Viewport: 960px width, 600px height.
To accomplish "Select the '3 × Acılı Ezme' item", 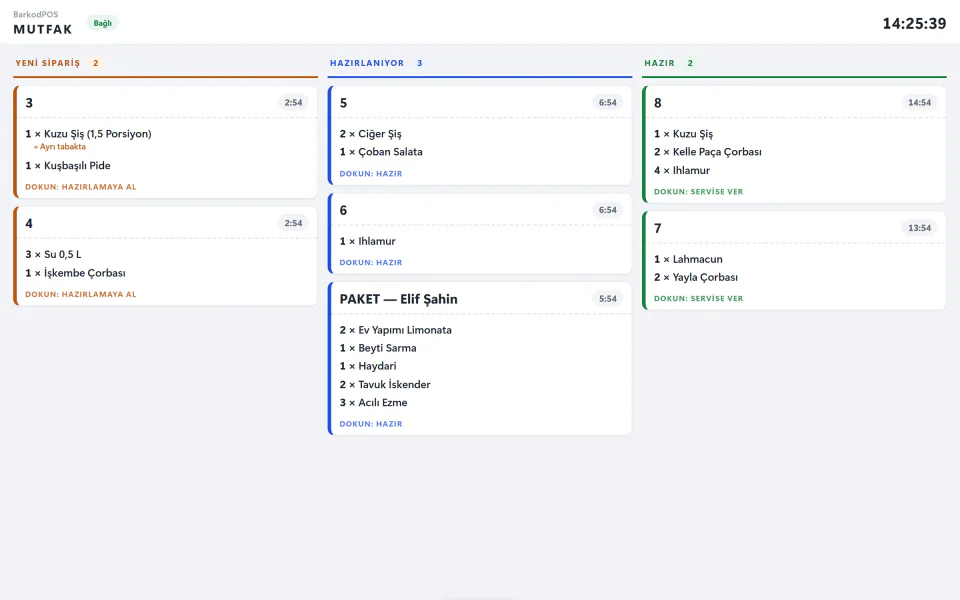I will [373, 403].
